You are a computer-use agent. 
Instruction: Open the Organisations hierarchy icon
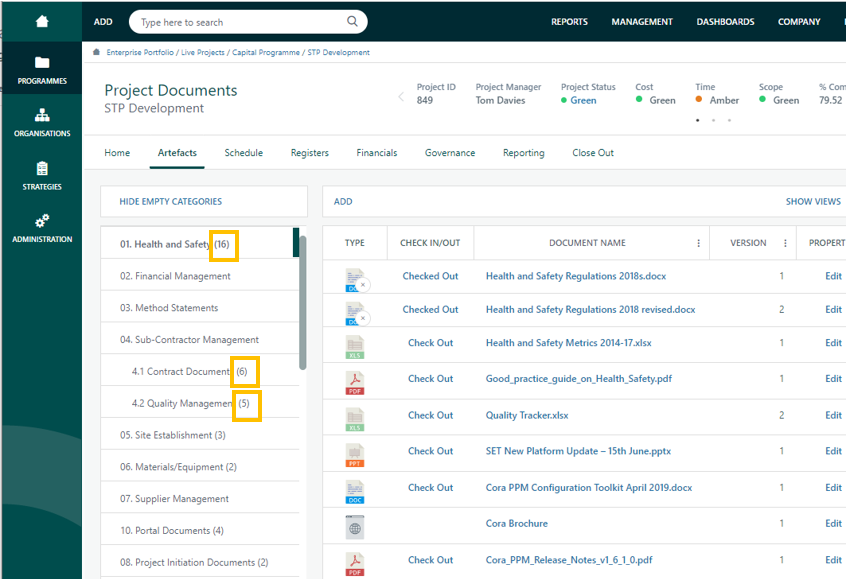click(42, 115)
